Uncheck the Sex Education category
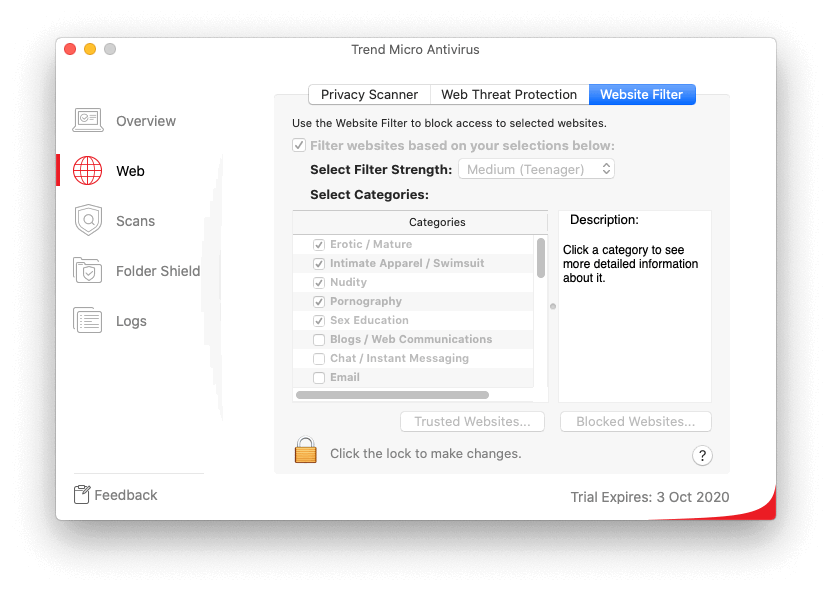Image resolution: width=832 pixels, height=594 pixels. [319, 321]
